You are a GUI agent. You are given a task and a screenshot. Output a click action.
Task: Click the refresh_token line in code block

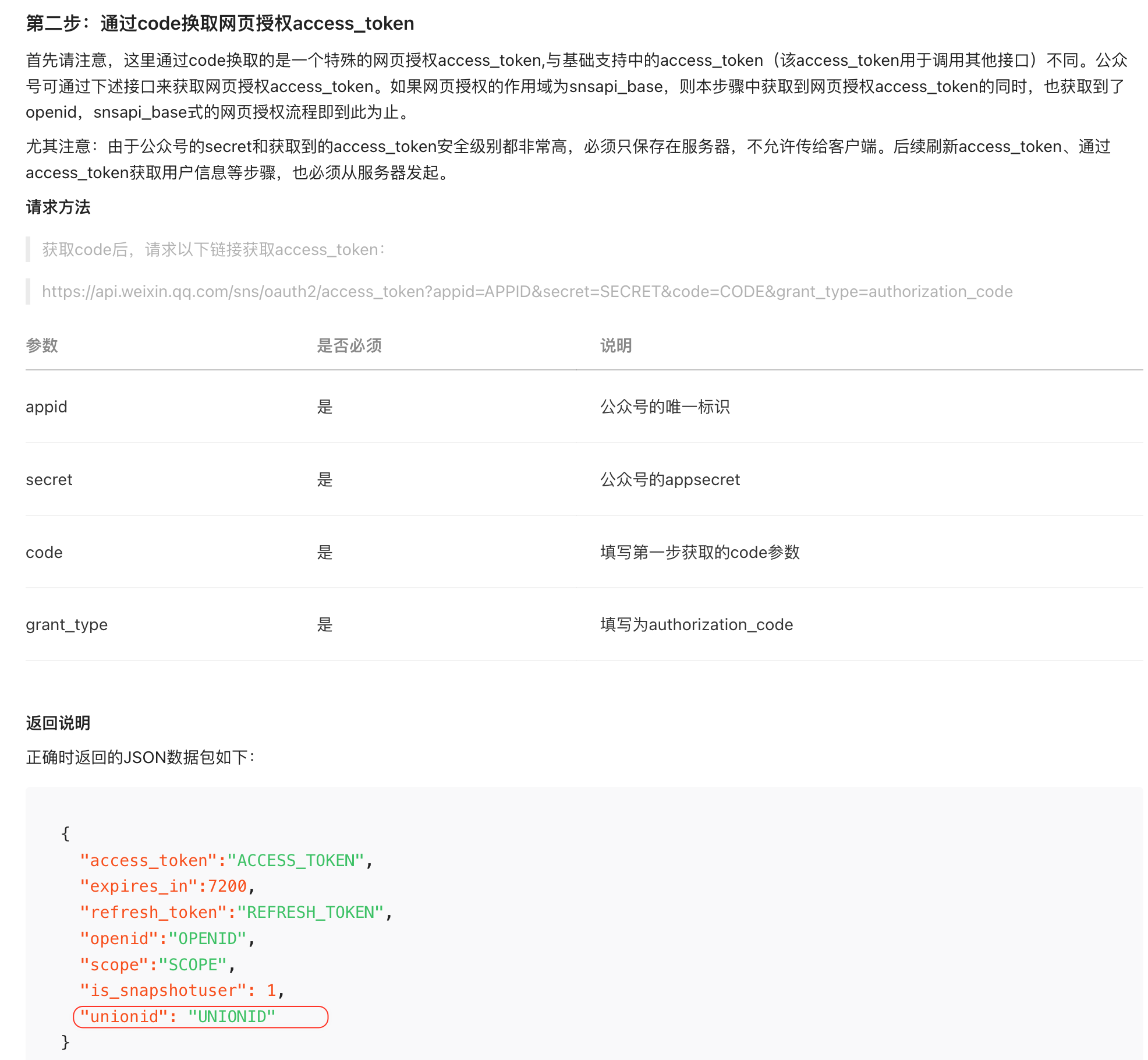click(236, 912)
